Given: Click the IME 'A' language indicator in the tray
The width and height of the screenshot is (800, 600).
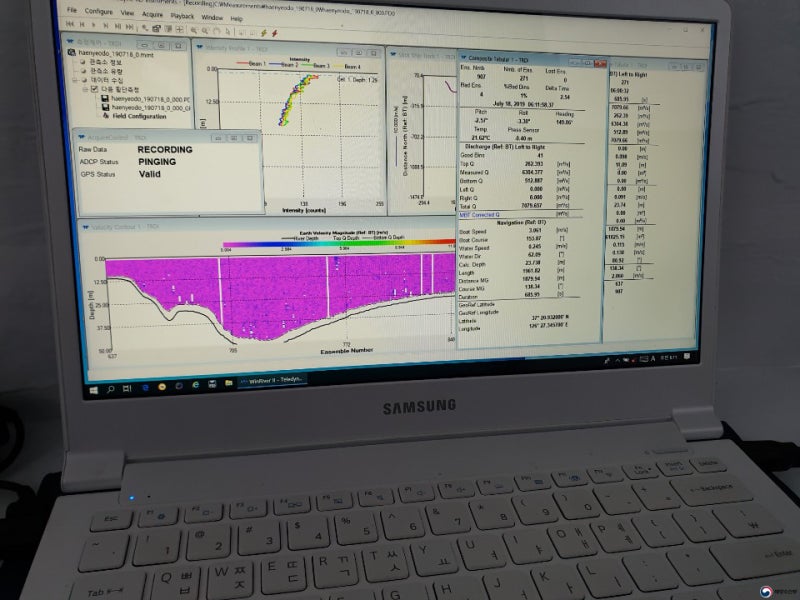Looking at the screenshot, I should coord(653,359).
